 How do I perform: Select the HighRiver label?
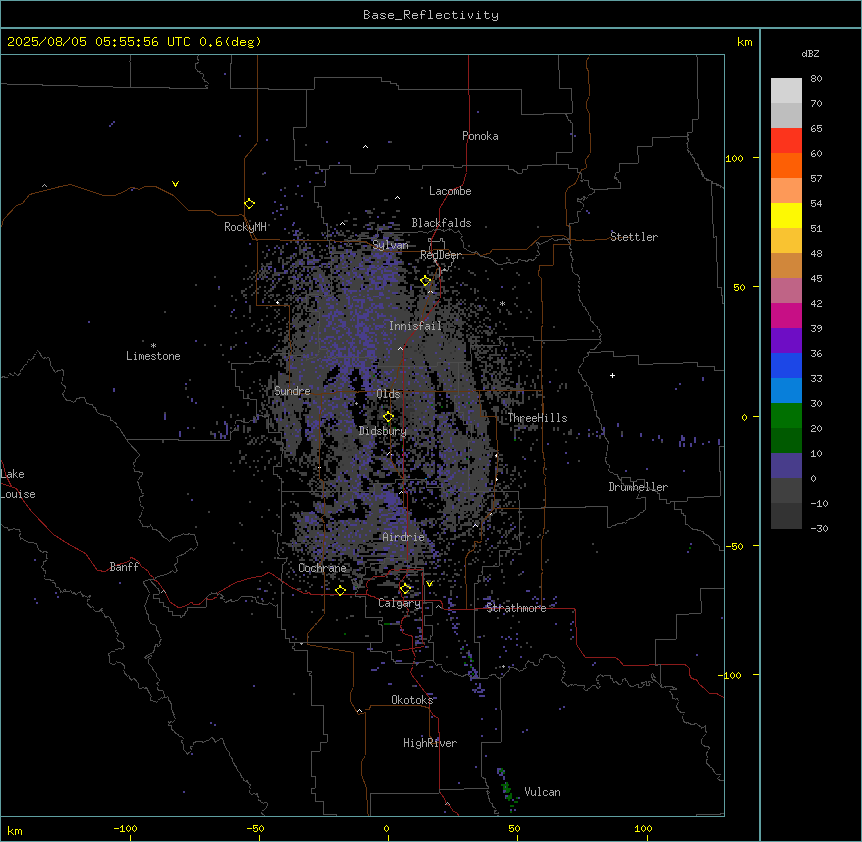[x=430, y=743]
